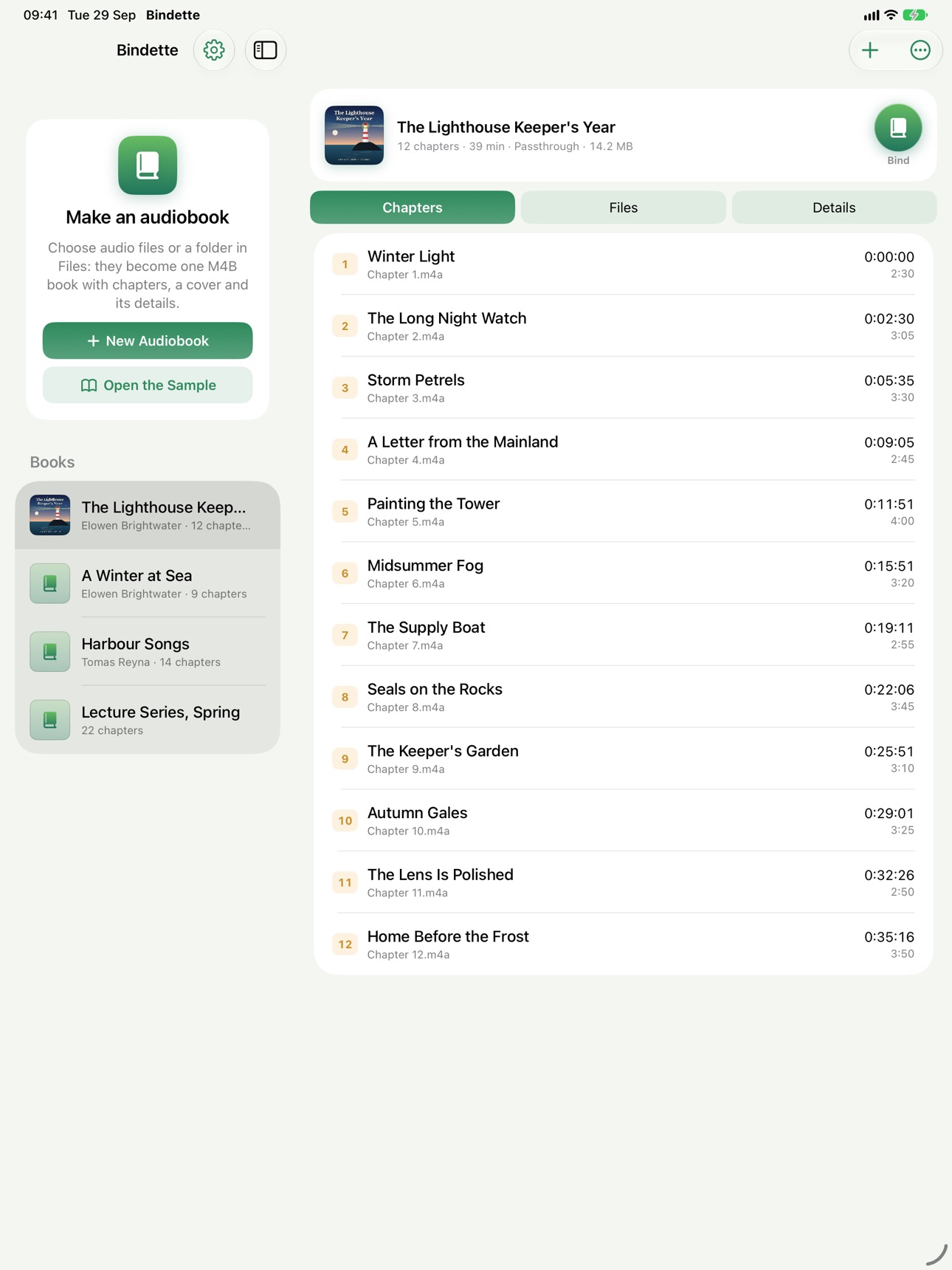Select The Lighthouse Keeper's Year in Books list
The image size is (952, 1270).
(x=148, y=515)
